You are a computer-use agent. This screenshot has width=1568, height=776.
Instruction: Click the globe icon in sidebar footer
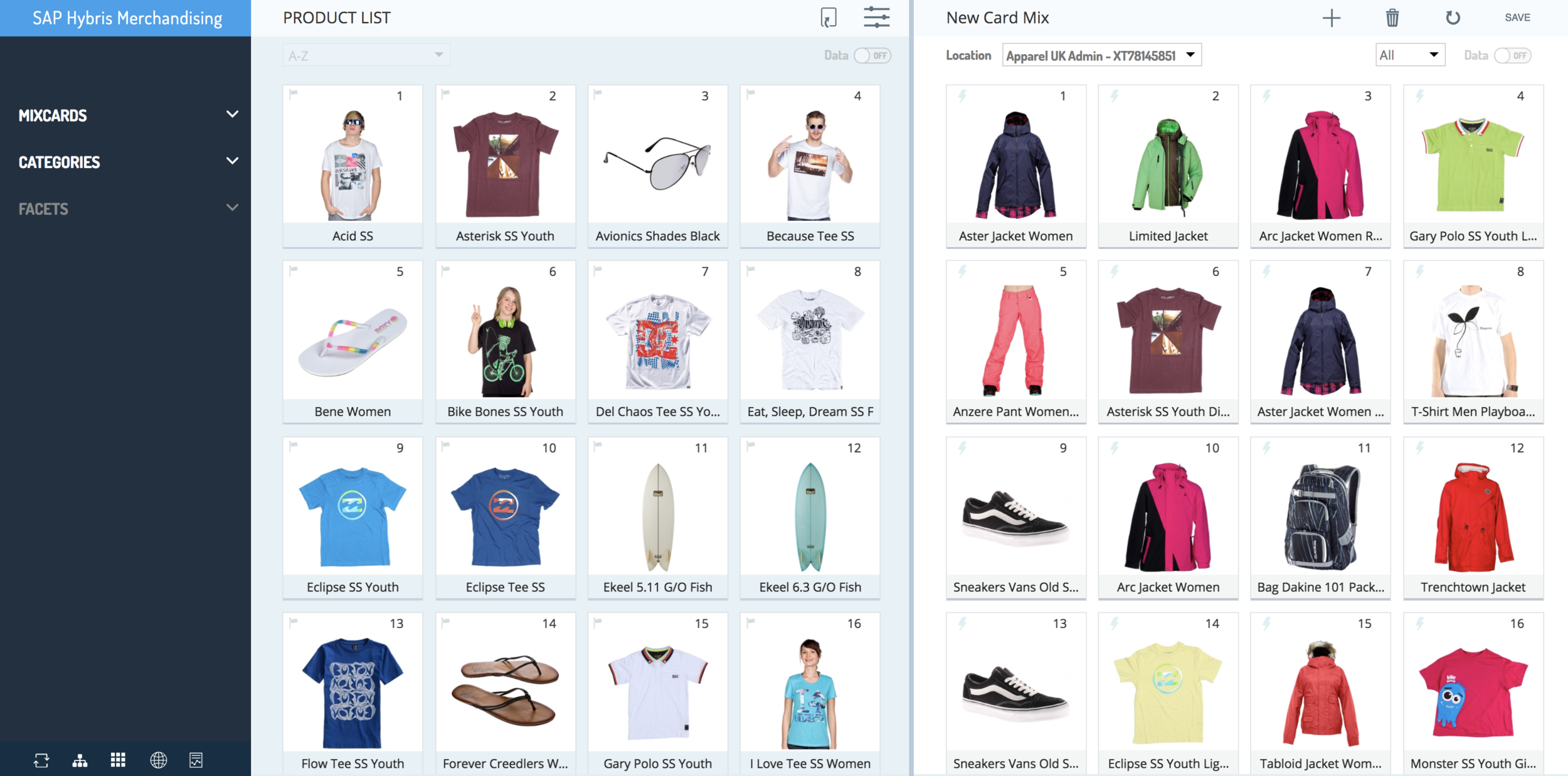point(158,760)
